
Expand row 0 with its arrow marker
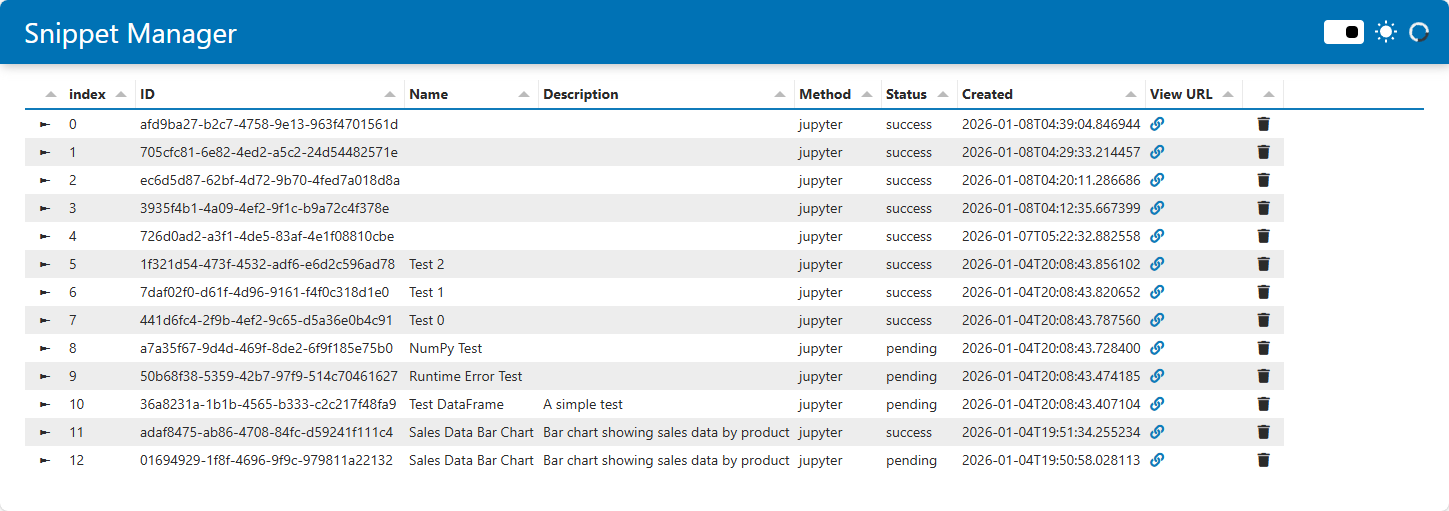point(44,124)
